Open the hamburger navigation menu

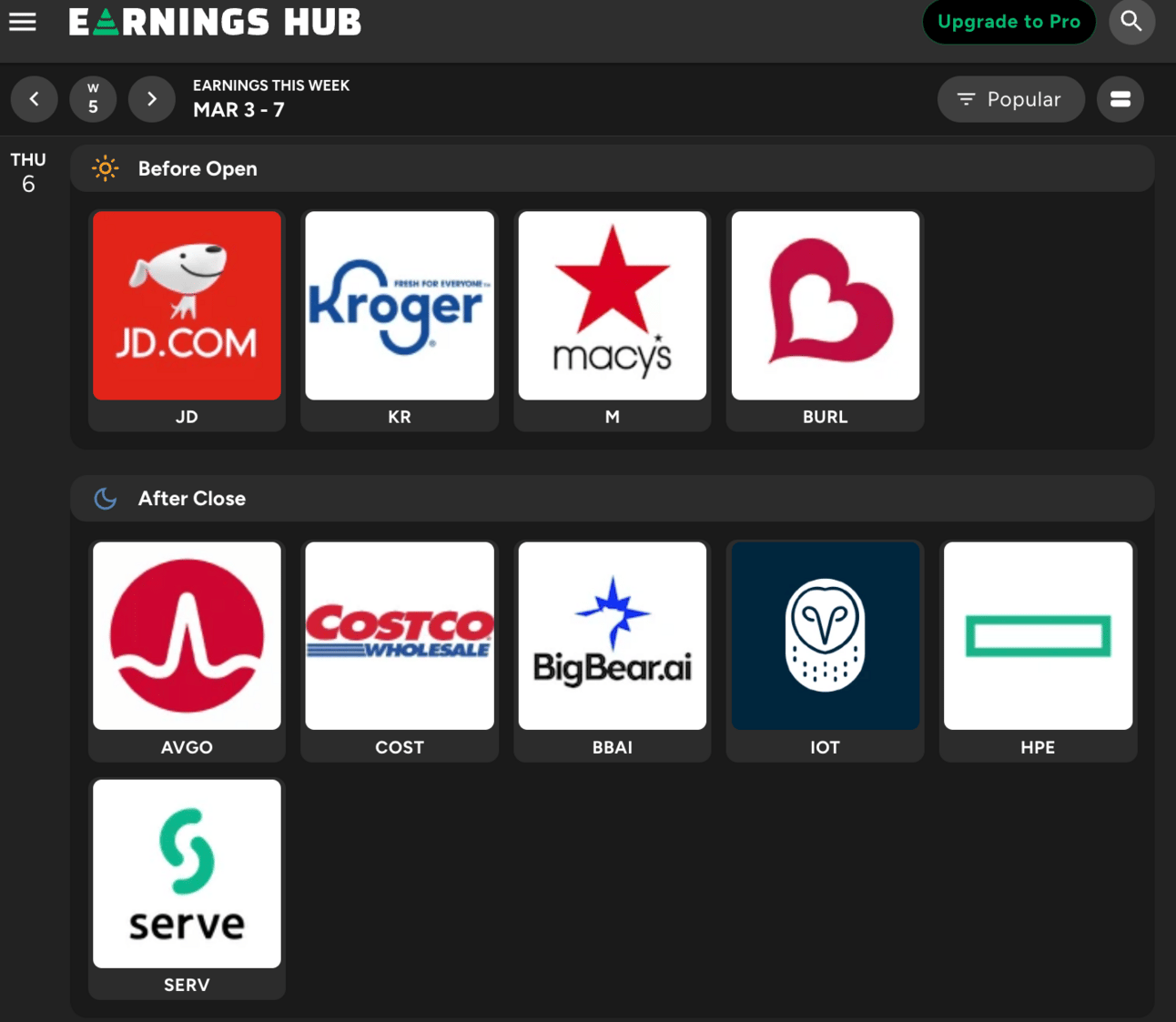tap(23, 22)
